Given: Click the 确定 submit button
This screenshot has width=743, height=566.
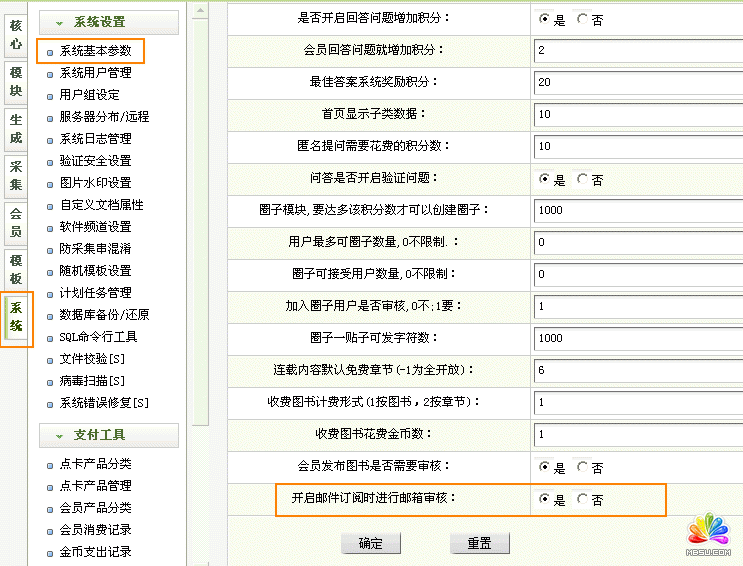Looking at the screenshot, I should click(x=370, y=543).
